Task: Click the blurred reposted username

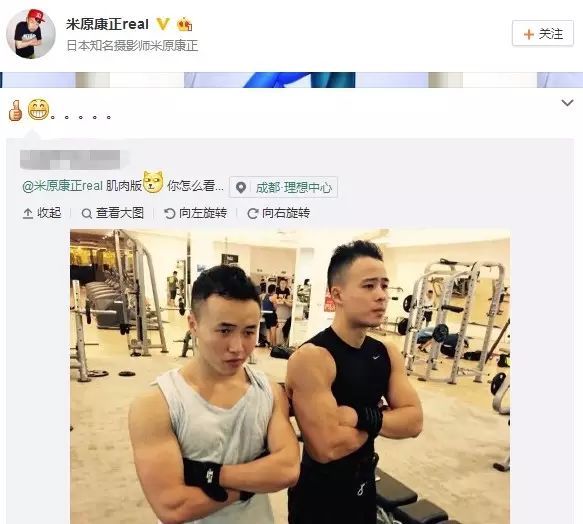Action: coord(70,159)
